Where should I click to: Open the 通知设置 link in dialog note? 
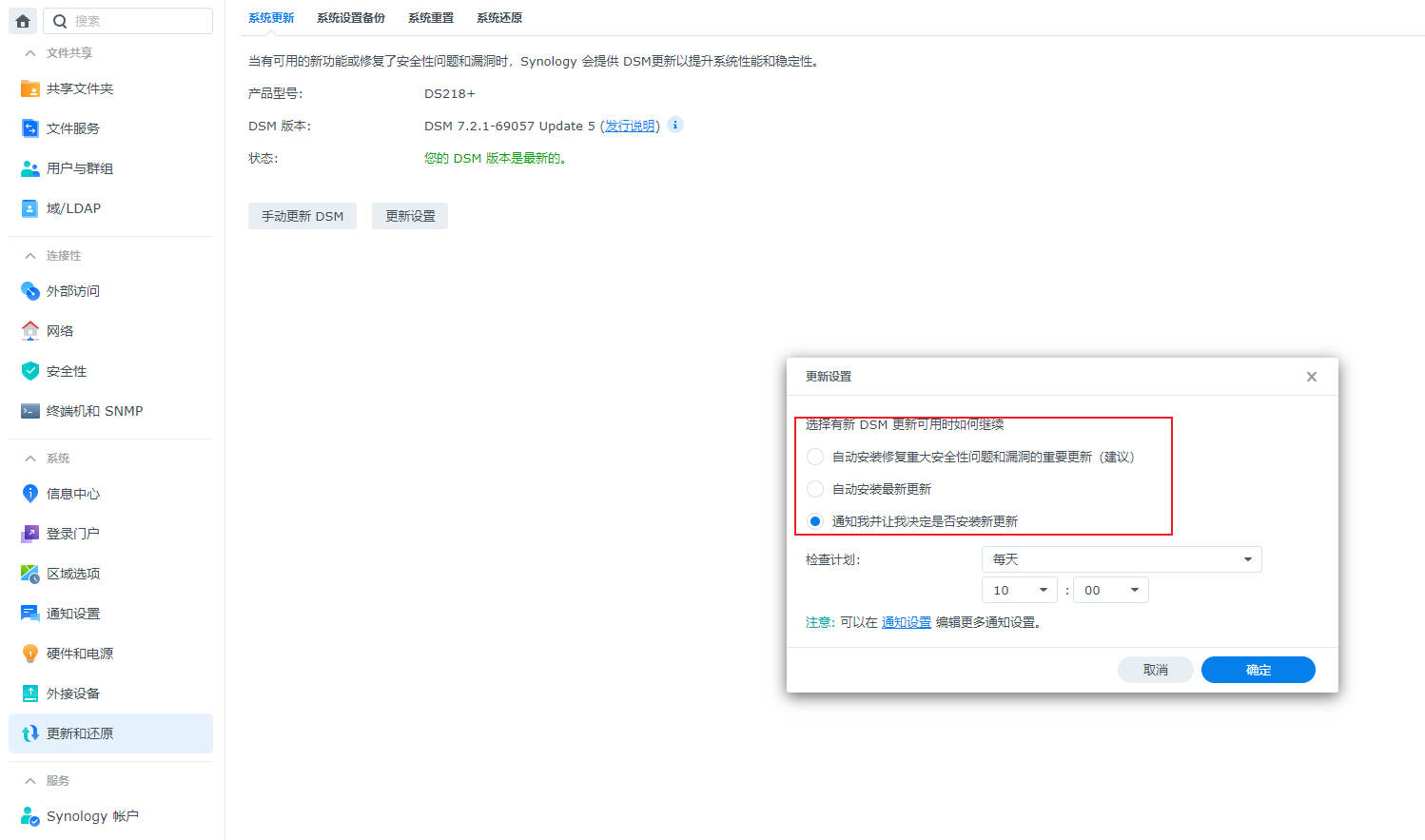tap(907, 622)
